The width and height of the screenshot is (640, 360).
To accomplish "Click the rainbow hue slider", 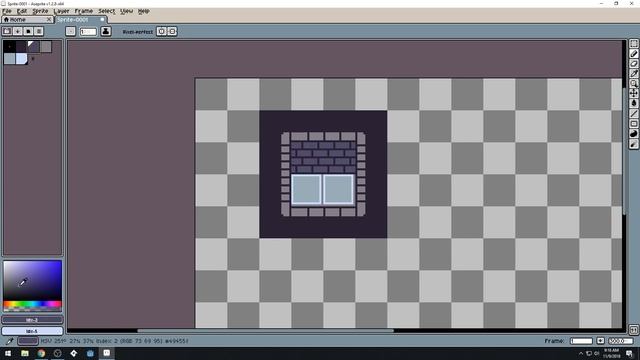I will click(x=33, y=304).
